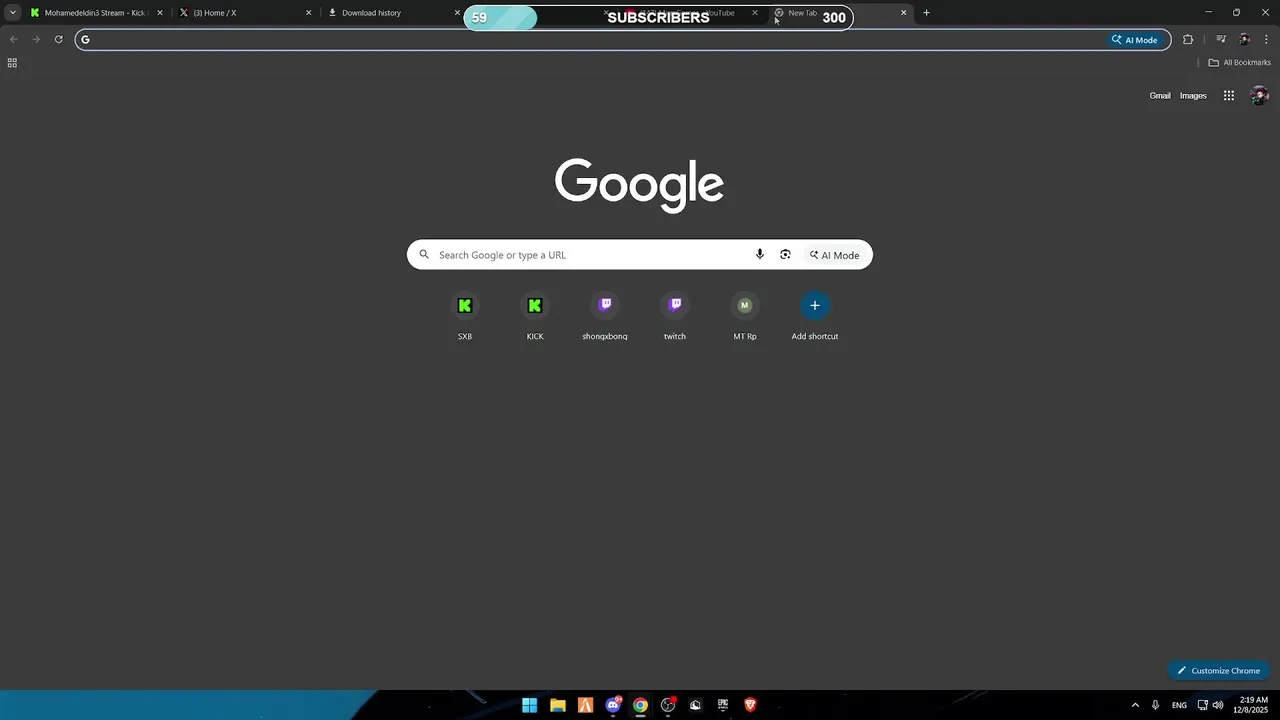Open the Chrome three-dot menu

point(1266,40)
